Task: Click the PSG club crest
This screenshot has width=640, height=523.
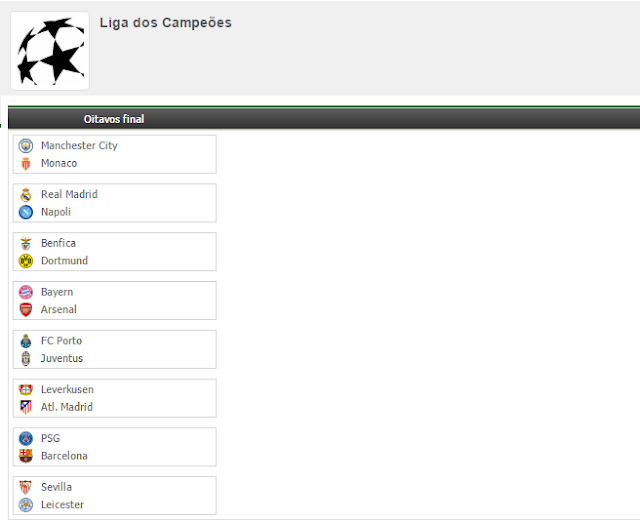Action: (26, 438)
